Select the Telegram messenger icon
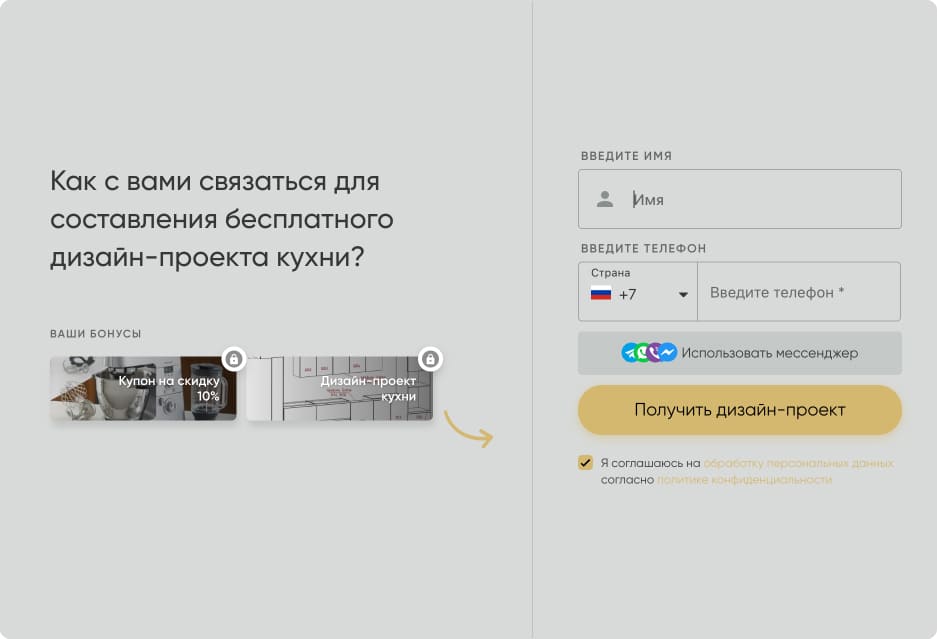The width and height of the screenshot is (937, 639). [629, 351]
